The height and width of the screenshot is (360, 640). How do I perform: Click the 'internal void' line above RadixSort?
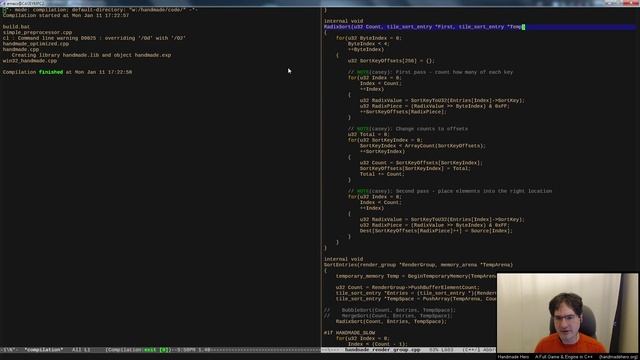click(343, 21)
